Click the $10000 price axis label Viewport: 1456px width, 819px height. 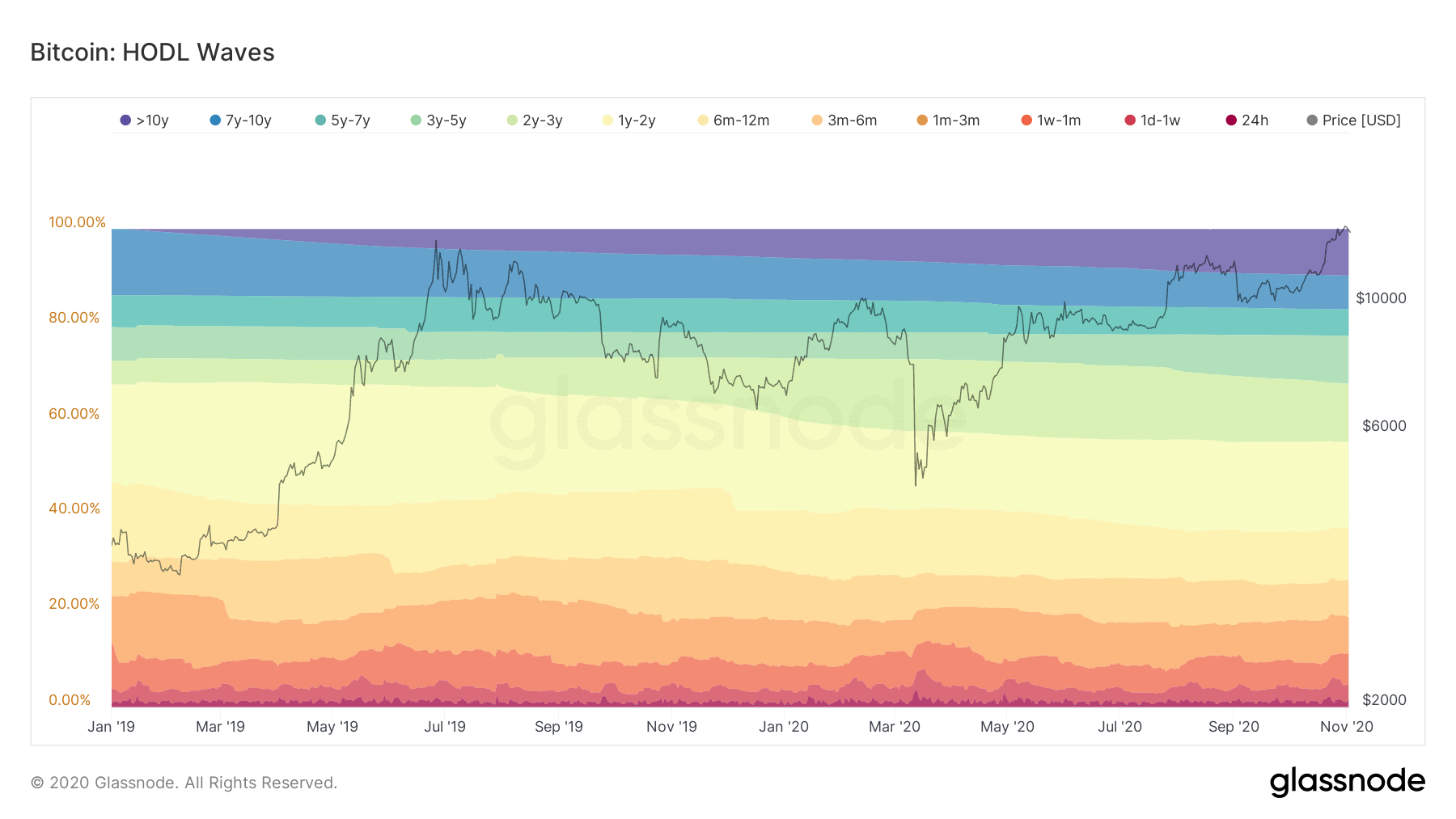pyautogui.click(x=1381, y=298)
